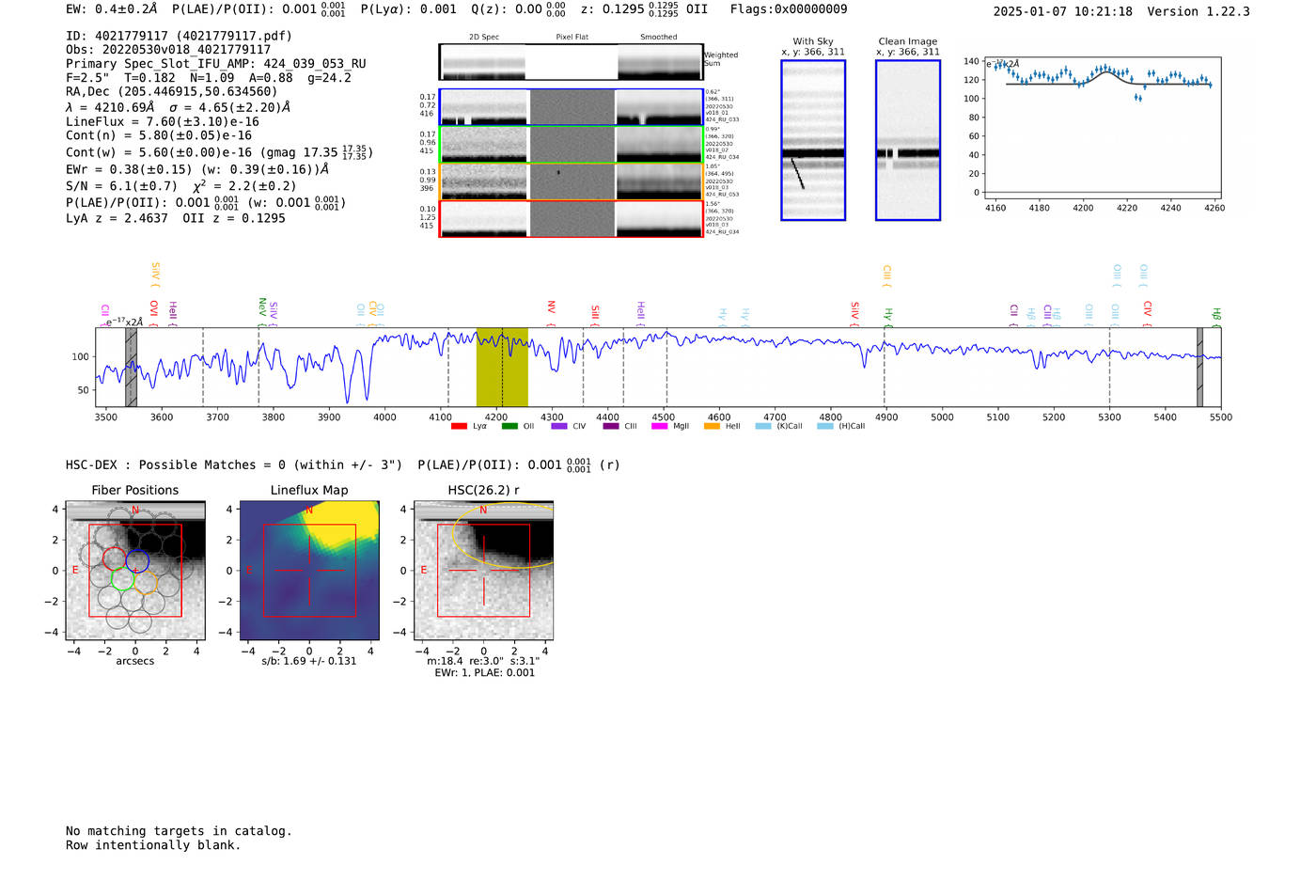Click the green Hβ marker at spectrum edge
The height and width of the screenshot is (896, 1316).
pyautogui.click(x=1216, y=317)
